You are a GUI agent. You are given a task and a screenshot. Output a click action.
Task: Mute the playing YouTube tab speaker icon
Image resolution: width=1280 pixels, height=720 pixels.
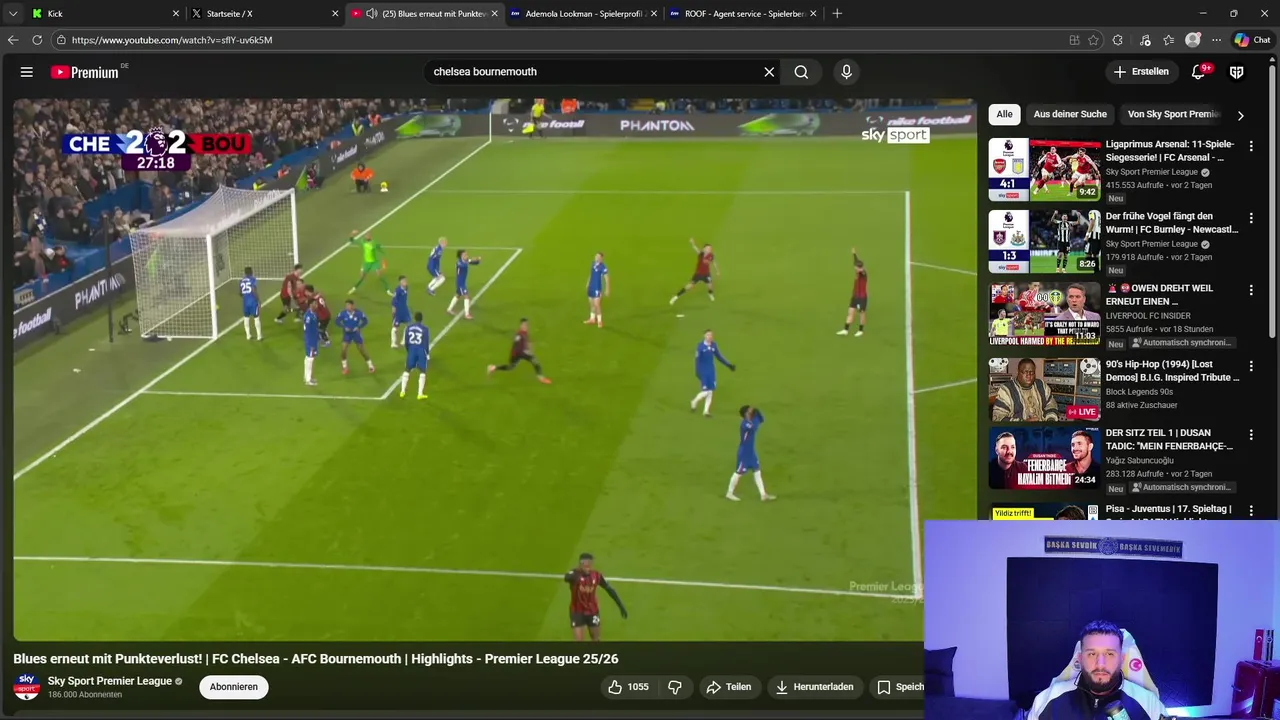tap(371, 14)
